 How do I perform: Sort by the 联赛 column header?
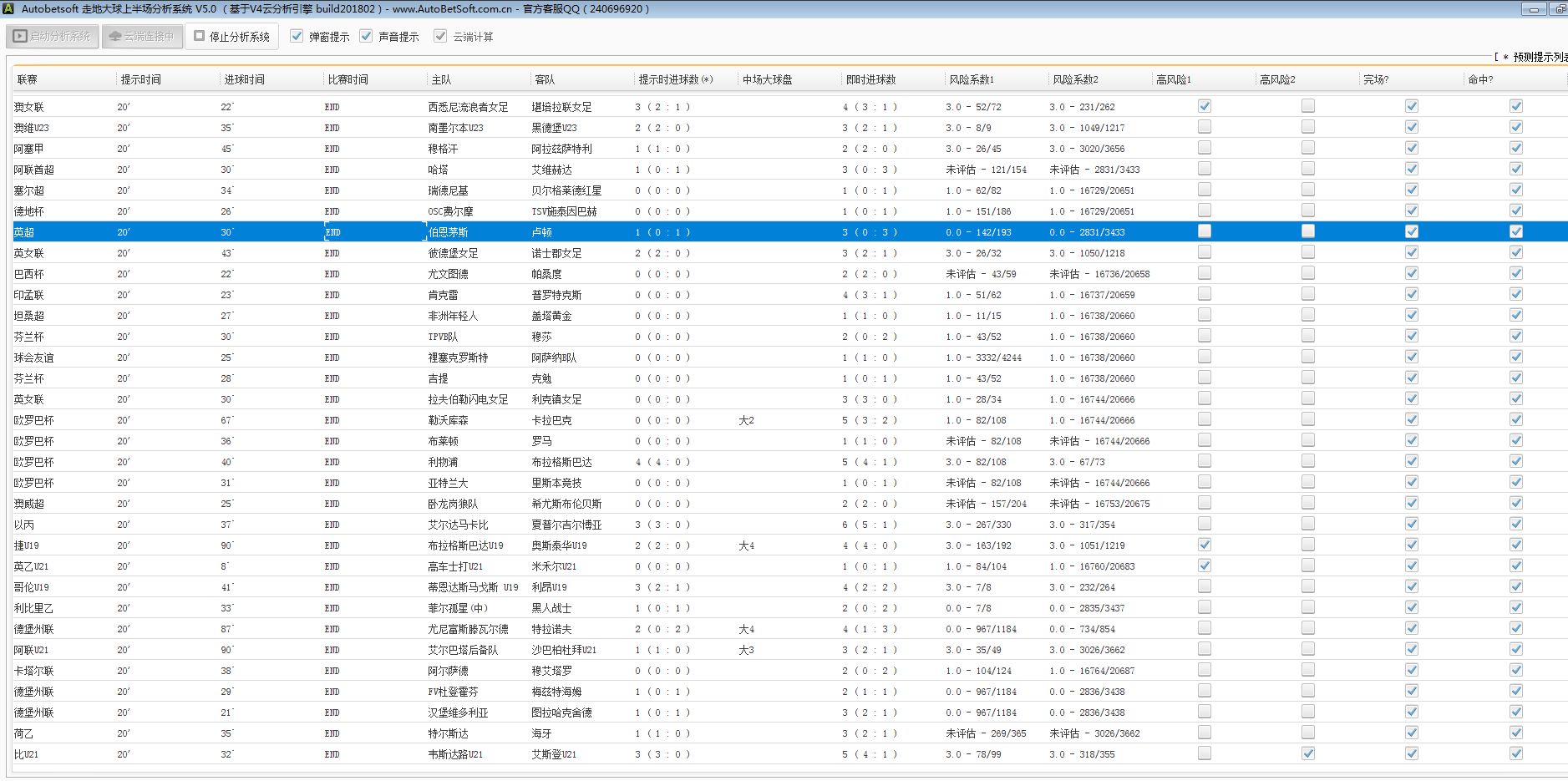tap(28, 79)
